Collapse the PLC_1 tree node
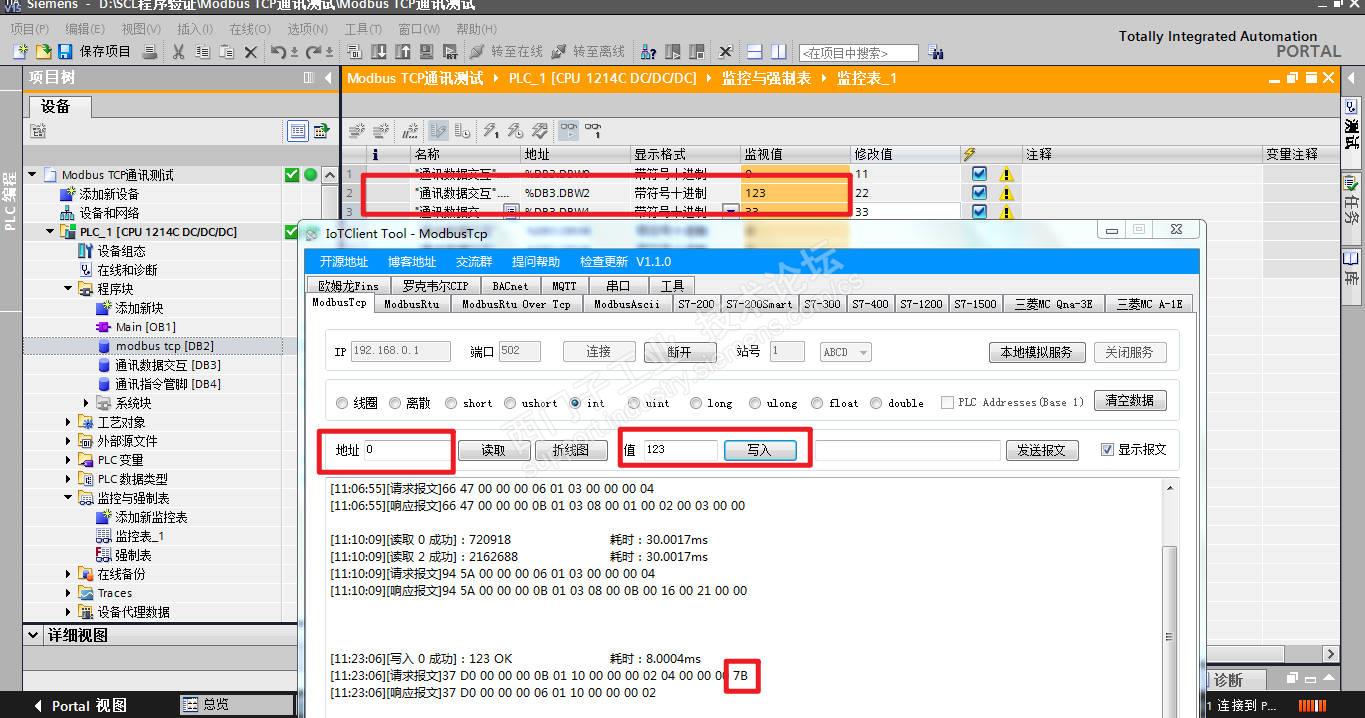The image size is (1365, 718). tap(50, 232)
